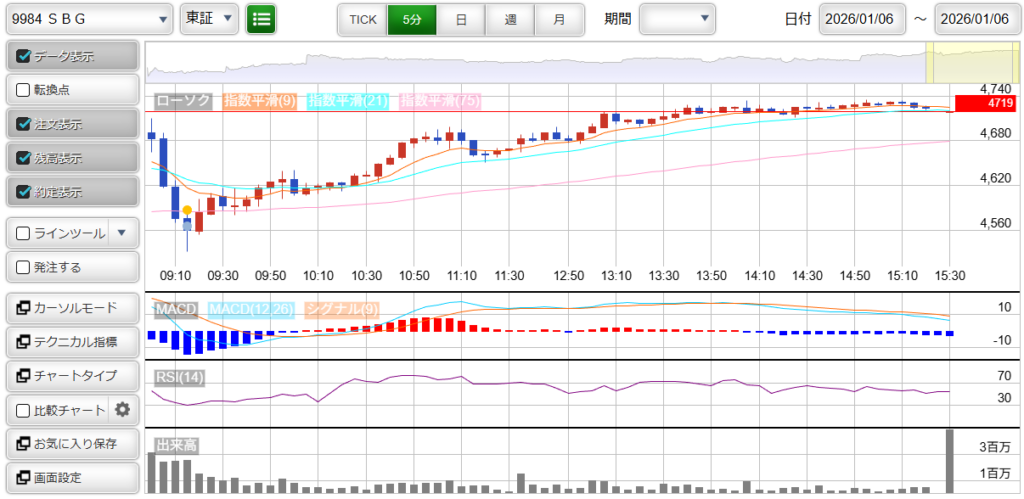
Task: Click the start date input field
Action: [862, 19]
